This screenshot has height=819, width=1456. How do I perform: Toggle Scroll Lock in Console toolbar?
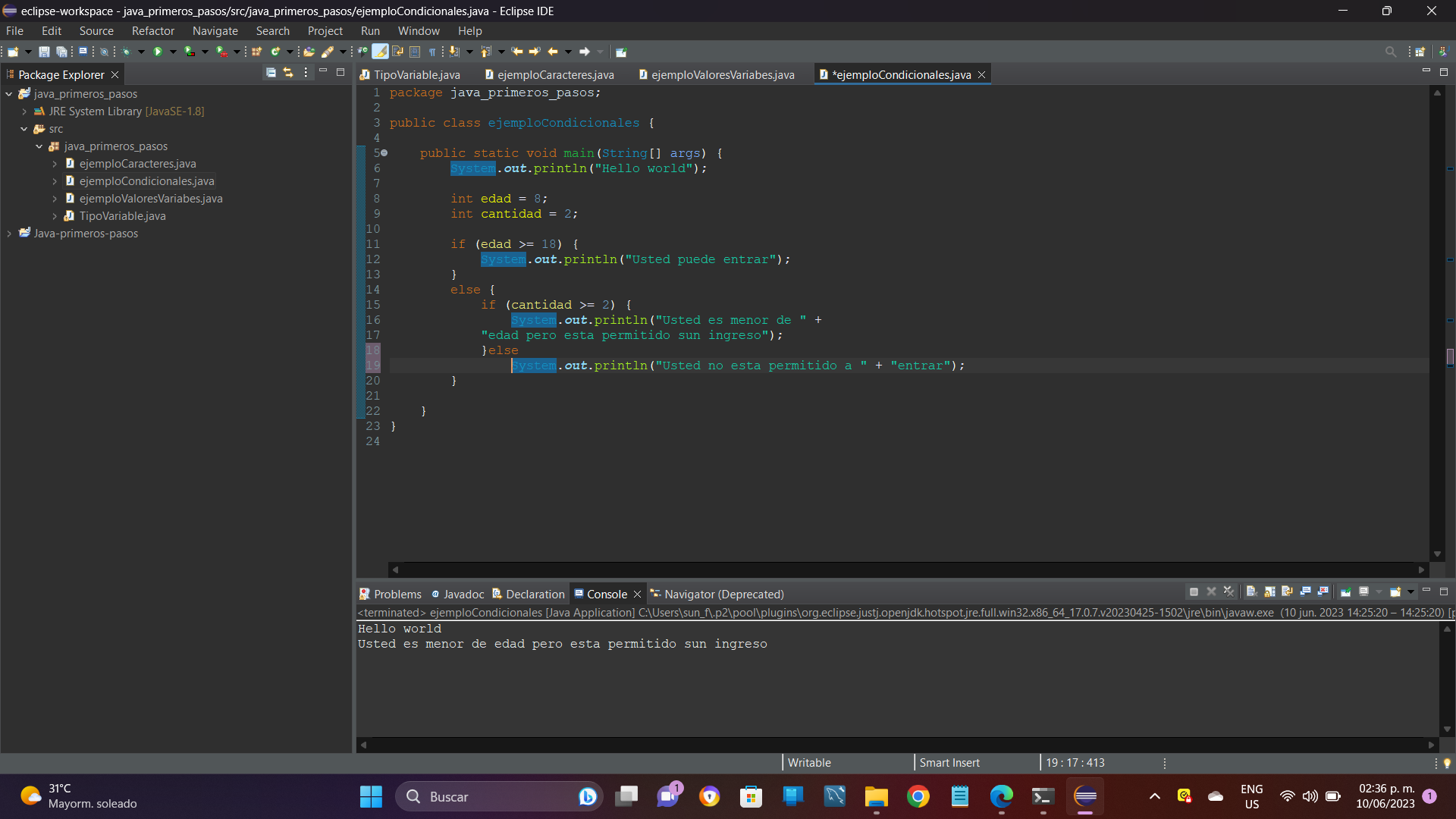(x=1269, y=591)
